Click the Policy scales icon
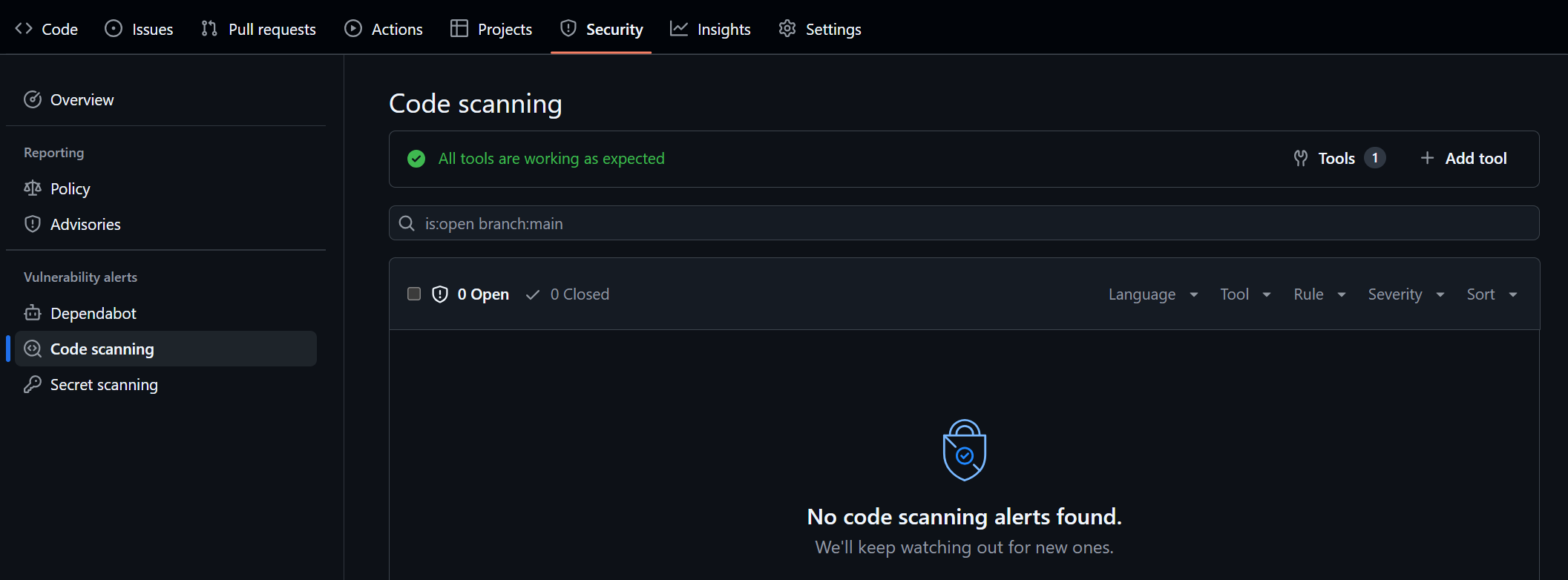Viewport: 1568px width, 580px height. point(33,188)
